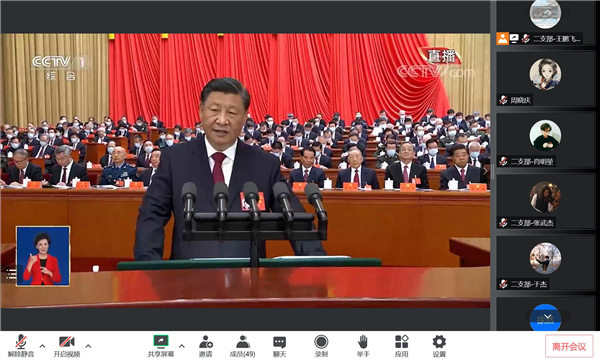Click the name label 周晓庆
The width and height of the screenshot is (600, 362).
click(x=520, y=100)
